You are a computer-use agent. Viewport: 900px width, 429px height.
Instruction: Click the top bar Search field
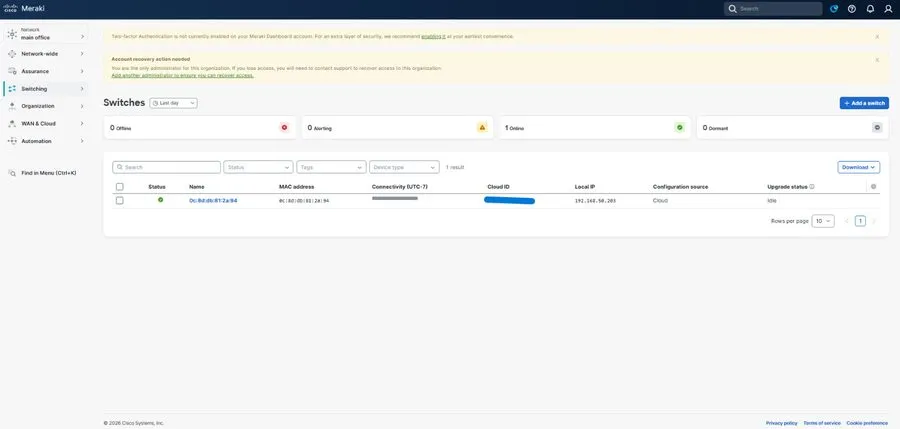[x=773, y=9]
